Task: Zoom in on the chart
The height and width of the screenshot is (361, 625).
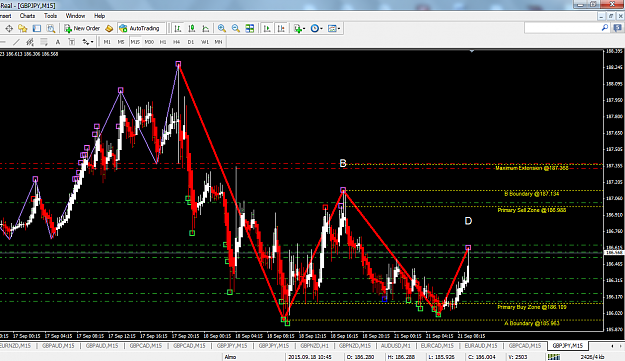Action: [222, 28]
